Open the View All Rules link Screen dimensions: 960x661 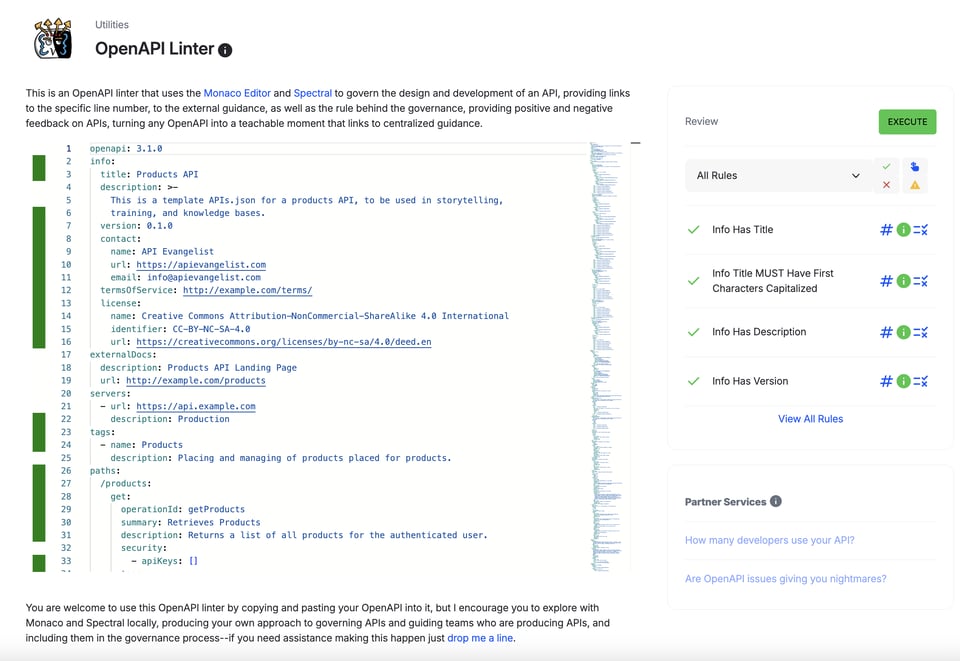(810, 419)
